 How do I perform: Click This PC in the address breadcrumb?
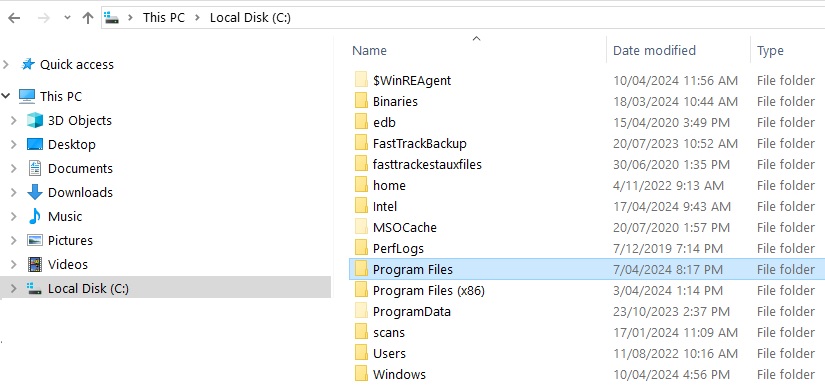click(164, 17)
